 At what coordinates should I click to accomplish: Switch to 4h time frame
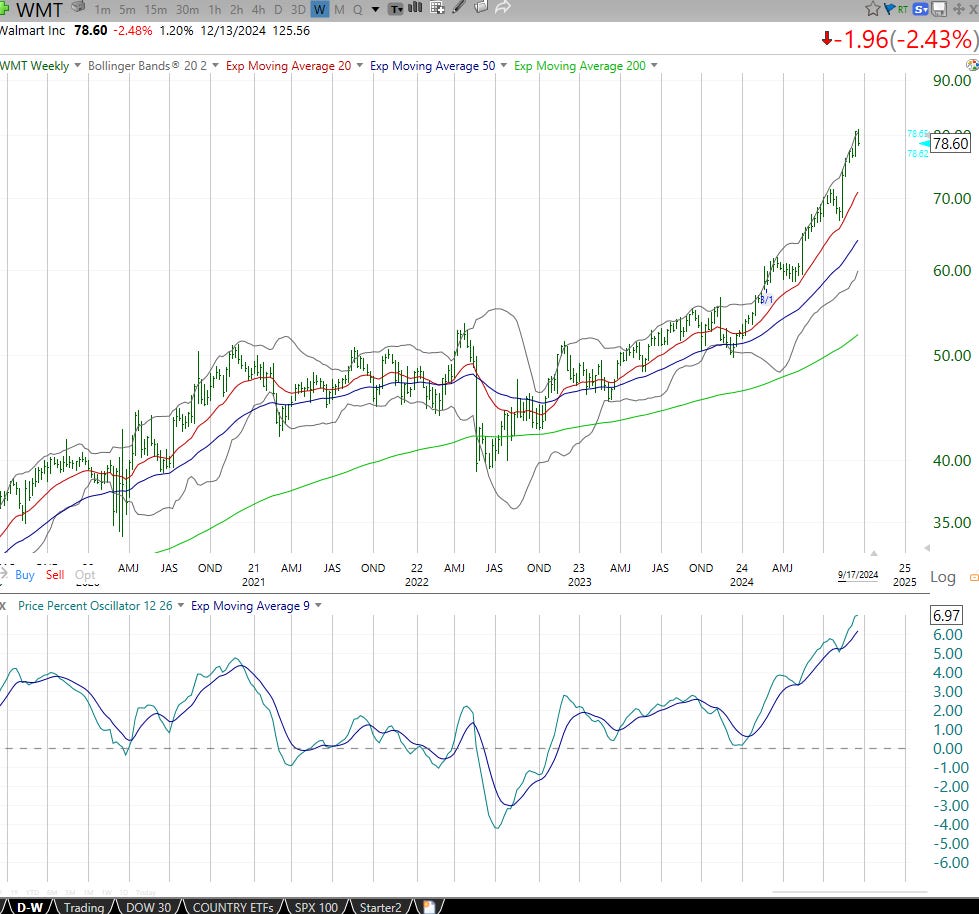[x=258, y=9]
